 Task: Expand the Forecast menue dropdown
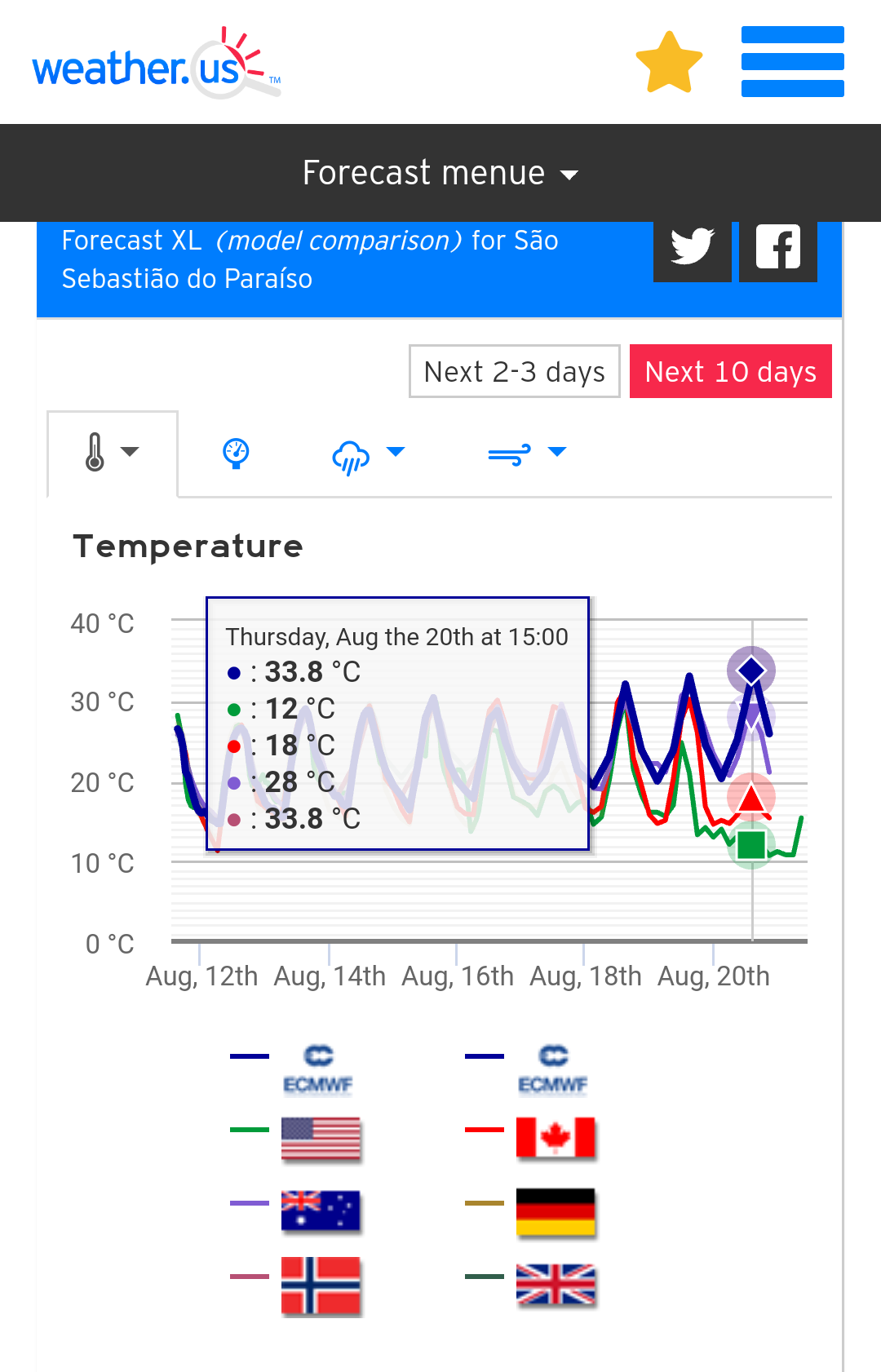click(440, 173)
